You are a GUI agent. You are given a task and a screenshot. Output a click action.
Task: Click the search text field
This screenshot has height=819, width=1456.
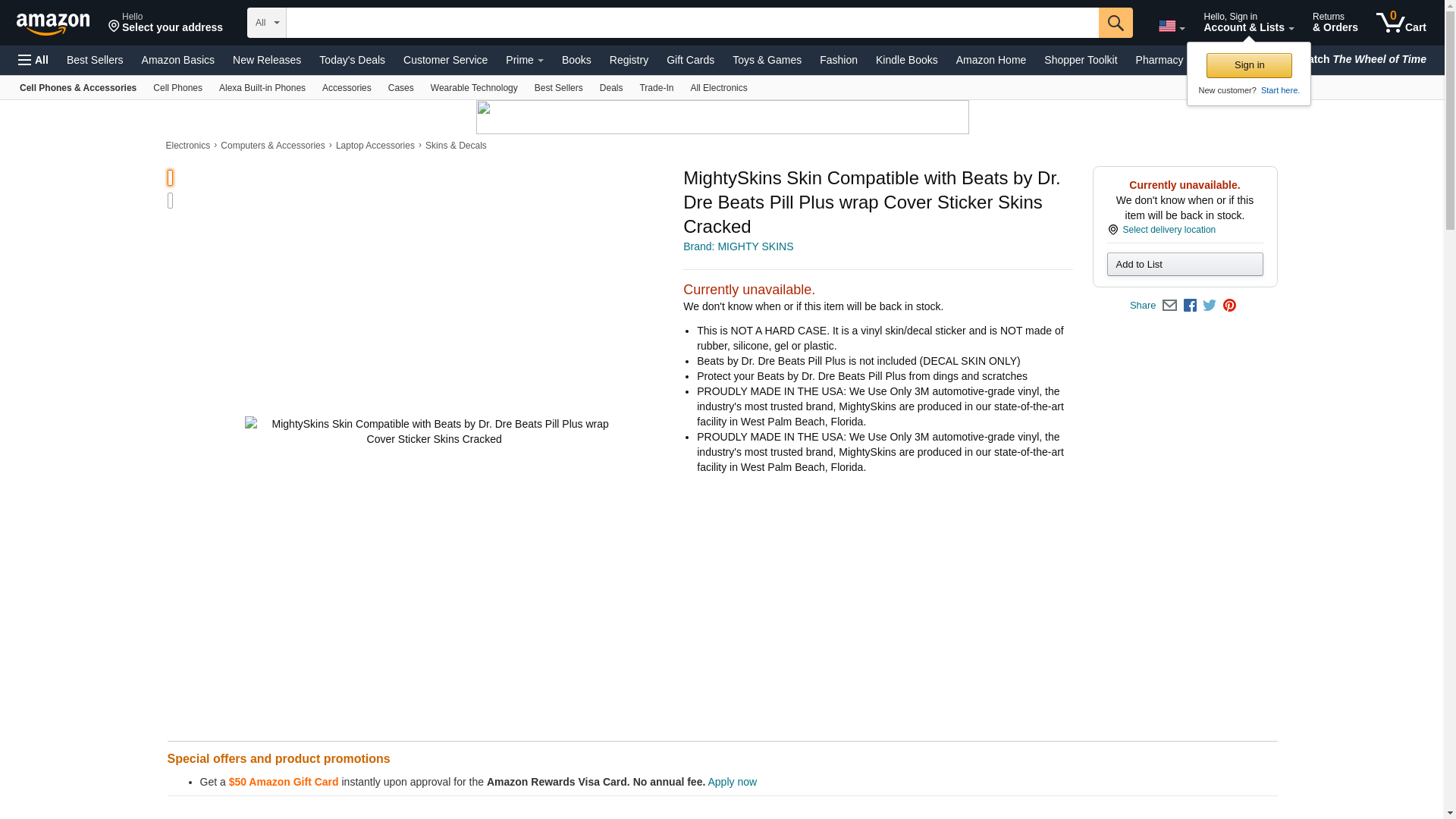pyautogui.click(x=692, y=23)
